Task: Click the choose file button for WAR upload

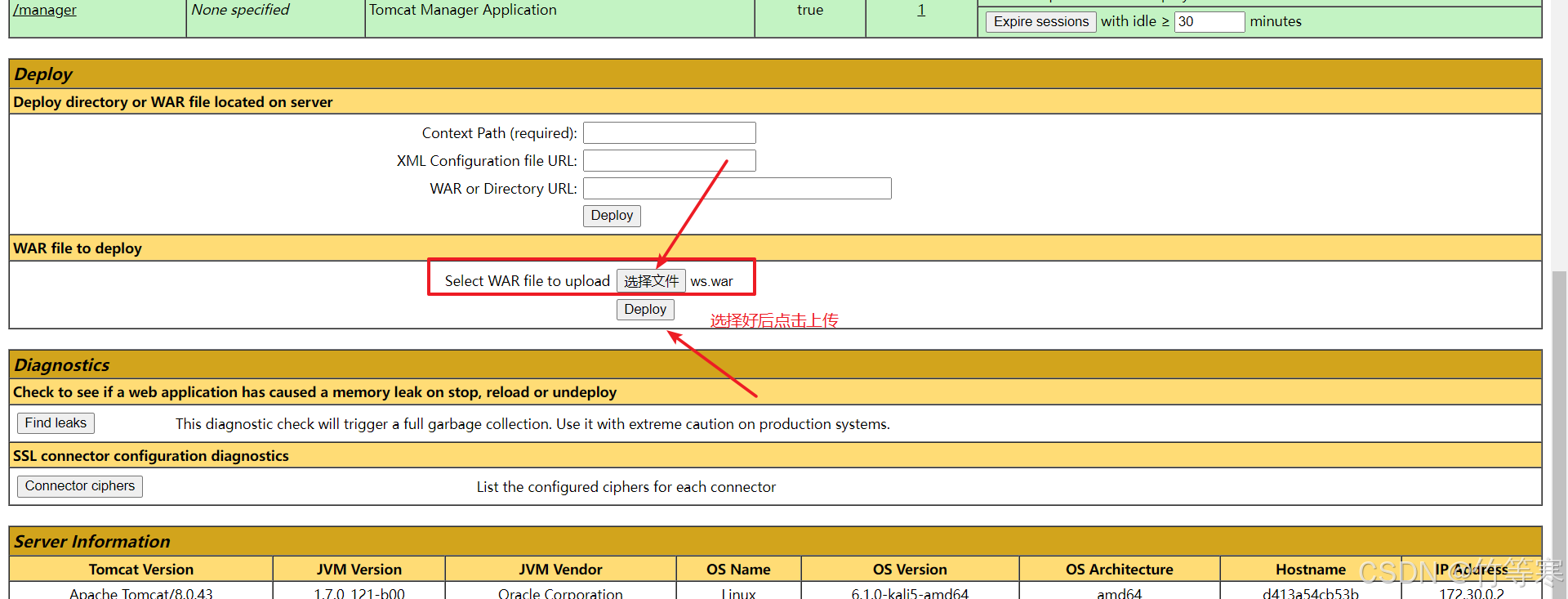Action: [651, 281]
